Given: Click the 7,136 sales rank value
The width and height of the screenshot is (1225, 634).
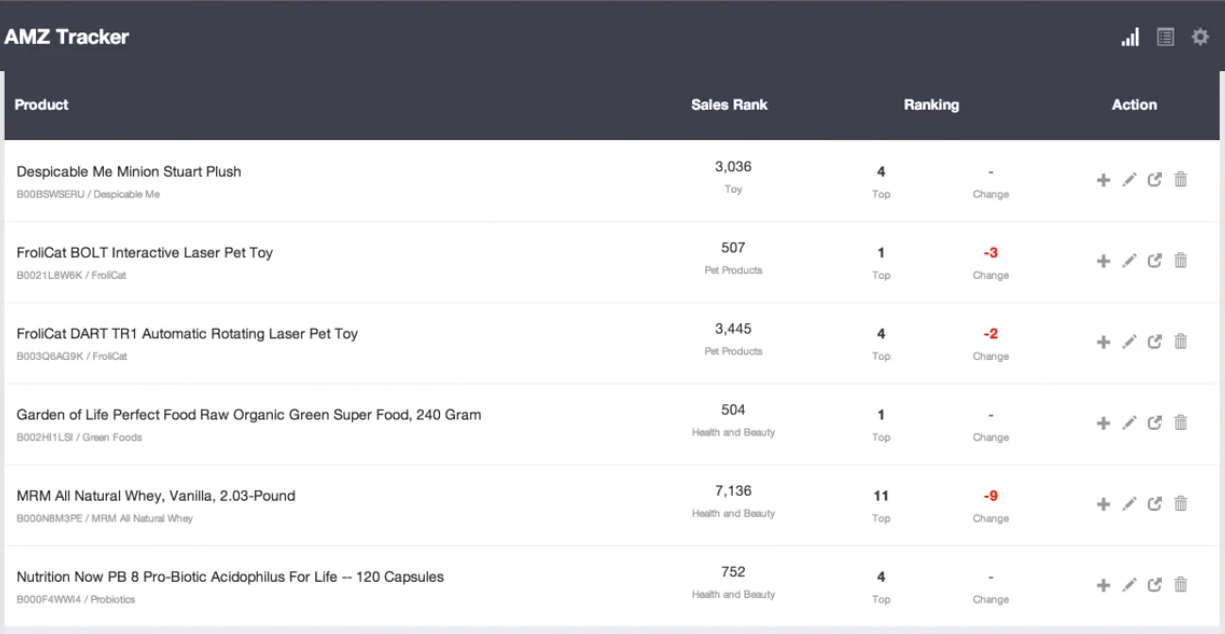Looking at the screenshot, I should (733, 491).
